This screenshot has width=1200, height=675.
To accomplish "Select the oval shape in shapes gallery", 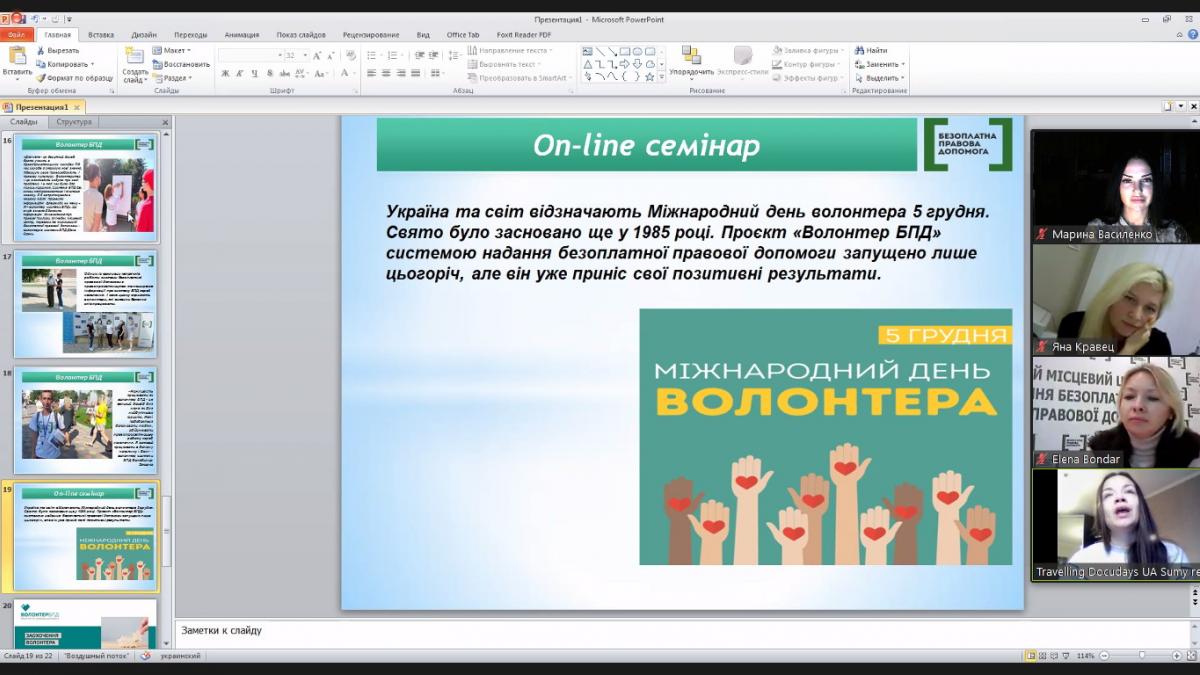I will [637, 51].
